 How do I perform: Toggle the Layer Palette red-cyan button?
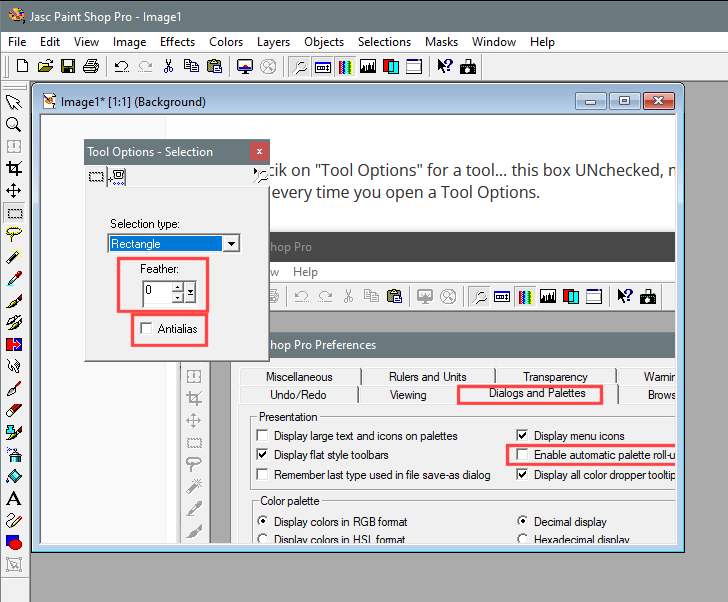[x=391, y=66]
